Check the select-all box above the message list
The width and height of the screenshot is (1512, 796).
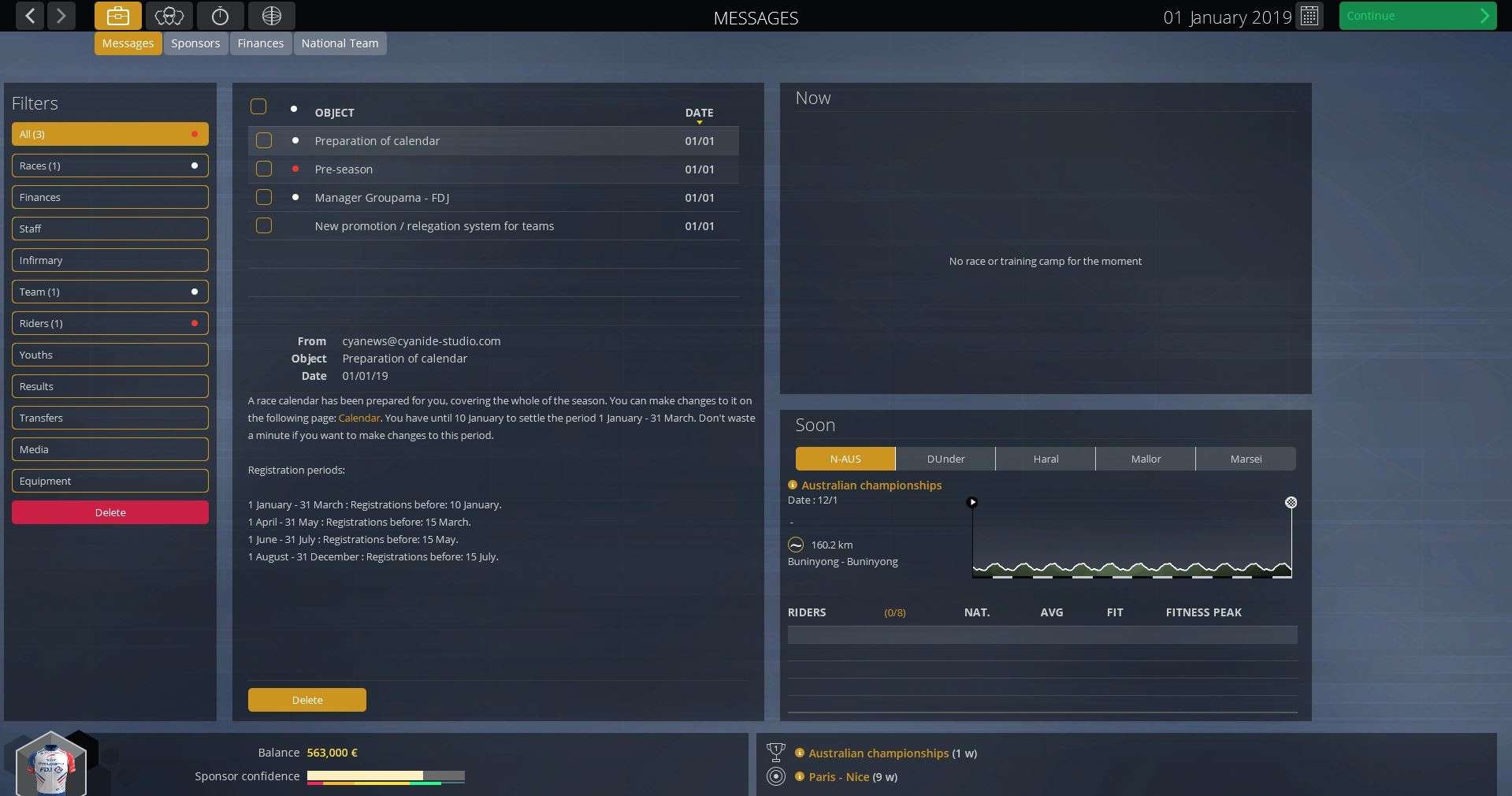[258, 106]
